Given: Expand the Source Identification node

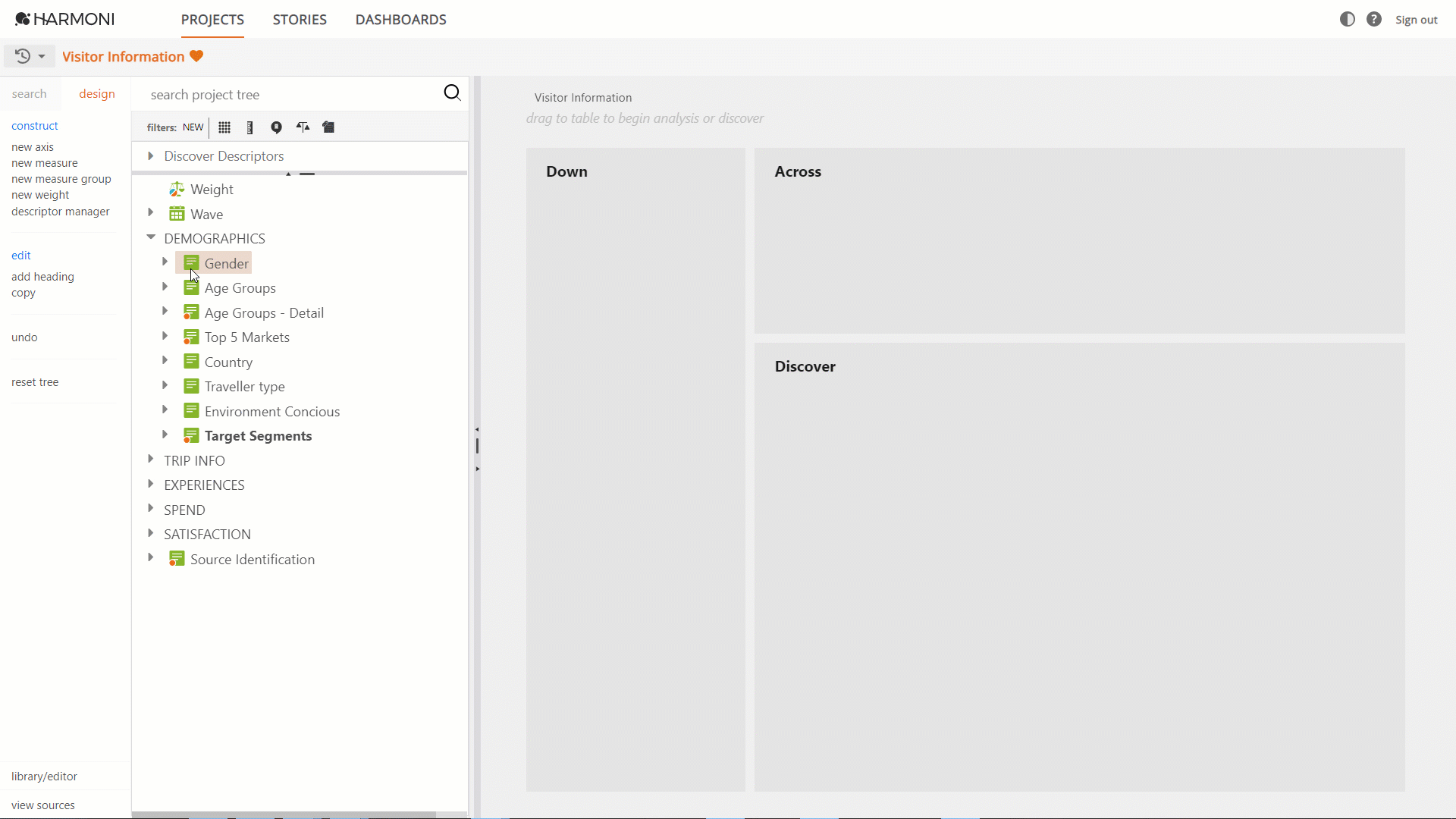Looking at the screenshot, I should (x=150, y=557).
